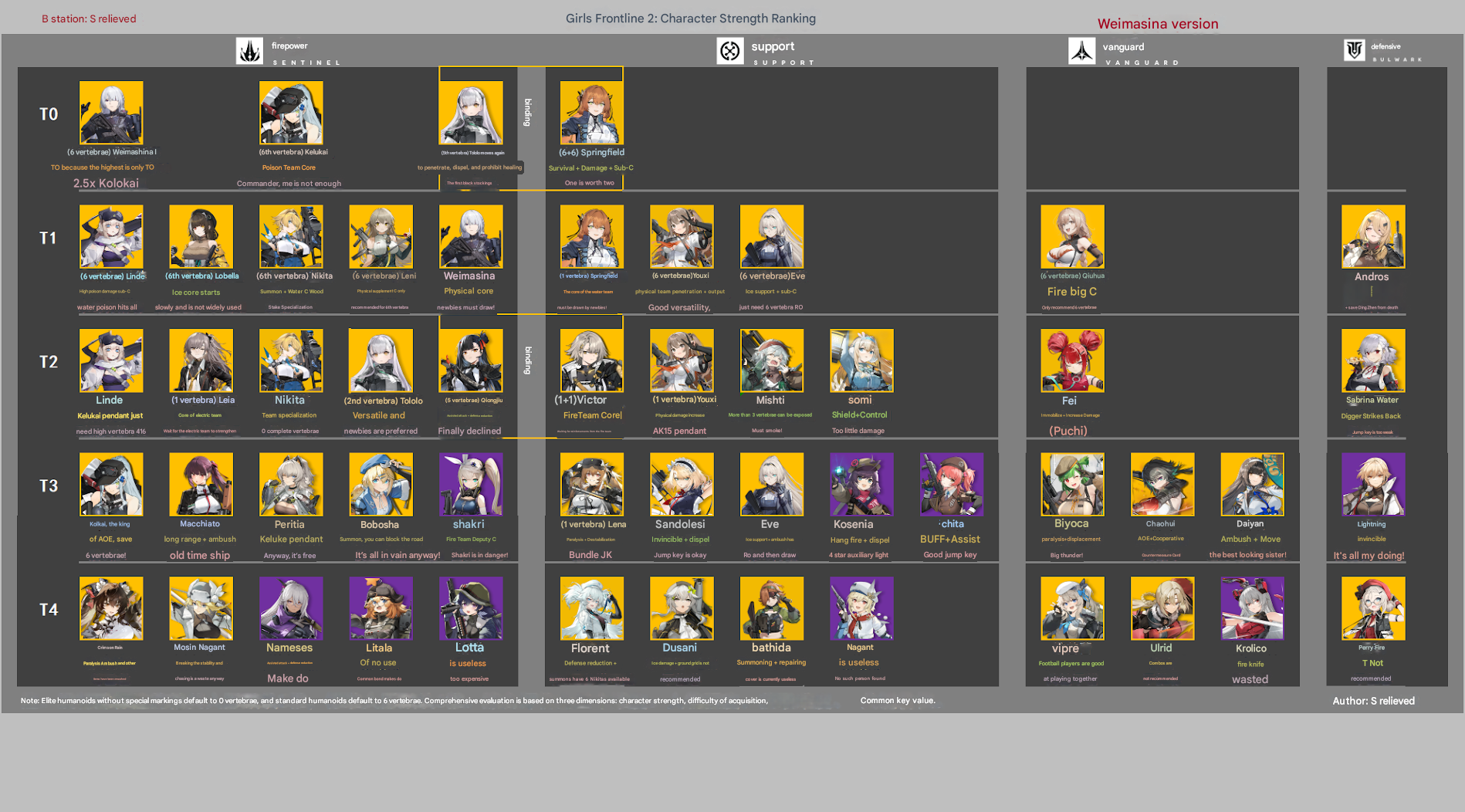The height and width of the screenshot is (812, 1465).
Task: Click the T2 tier label
Action: 49,362
